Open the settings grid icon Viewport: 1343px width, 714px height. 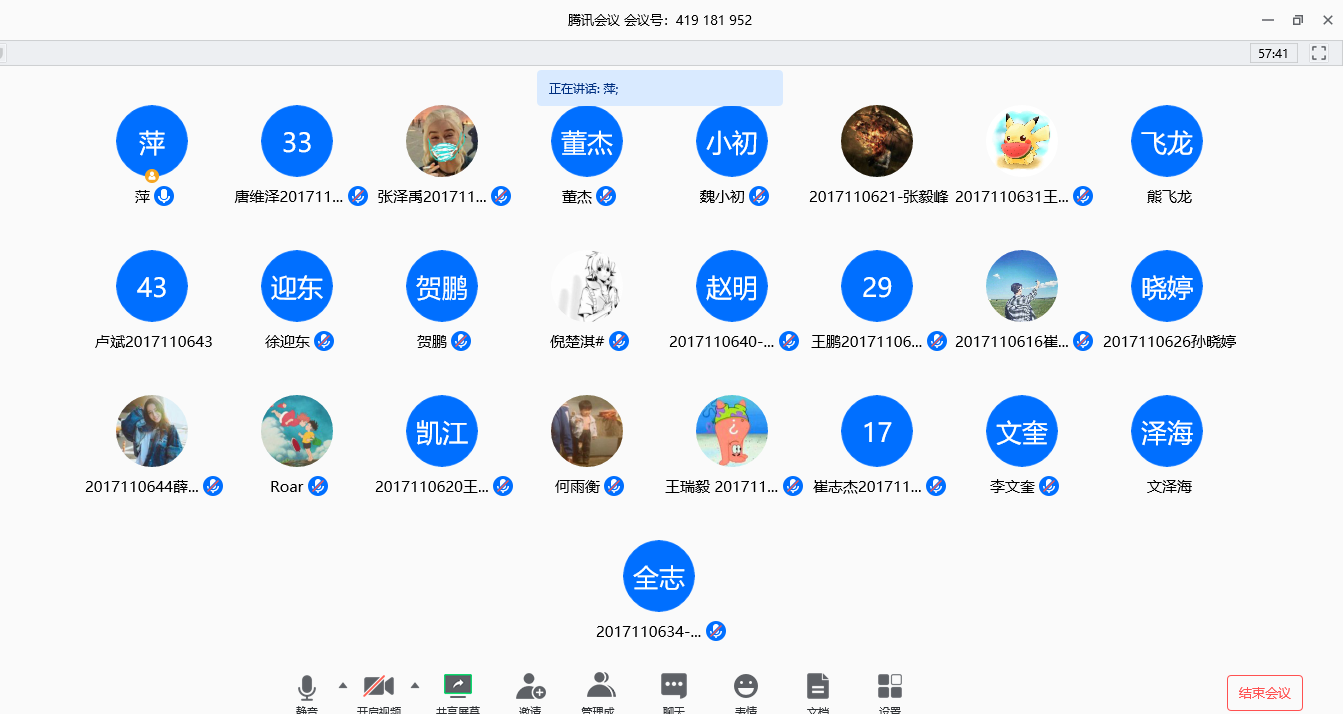(889, 687)
